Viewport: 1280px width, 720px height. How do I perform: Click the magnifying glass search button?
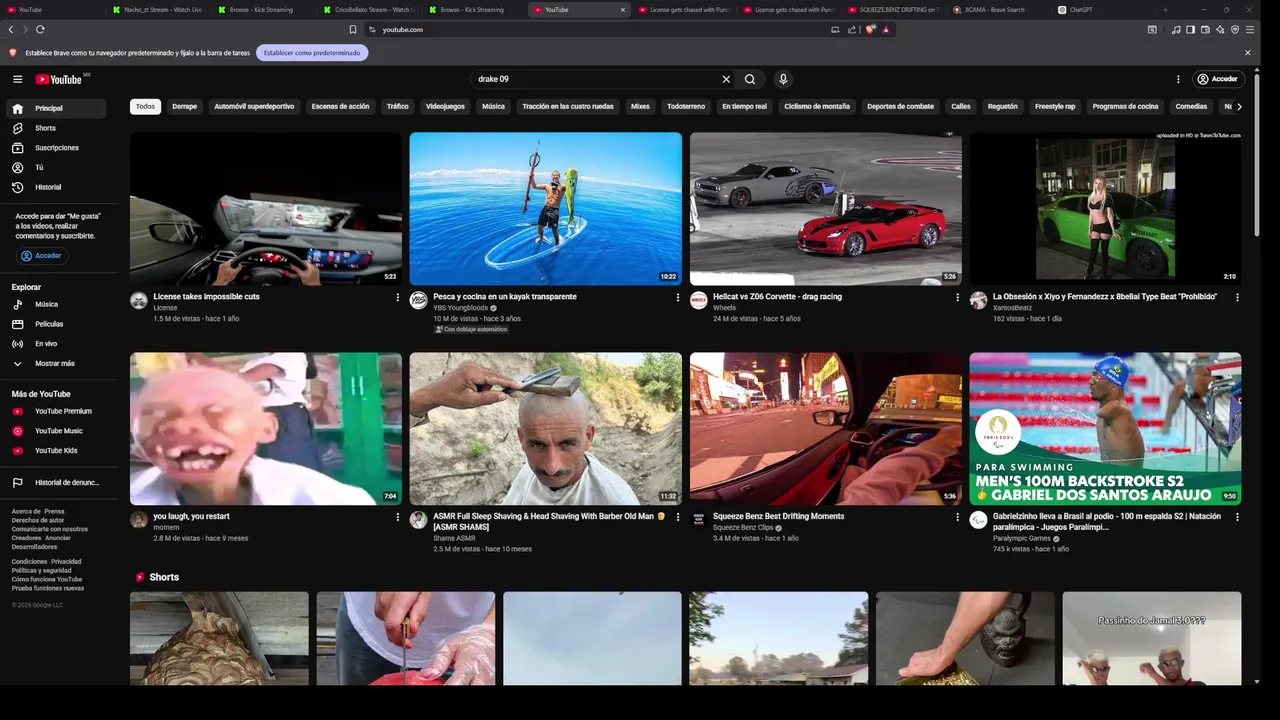coord(750,79)
